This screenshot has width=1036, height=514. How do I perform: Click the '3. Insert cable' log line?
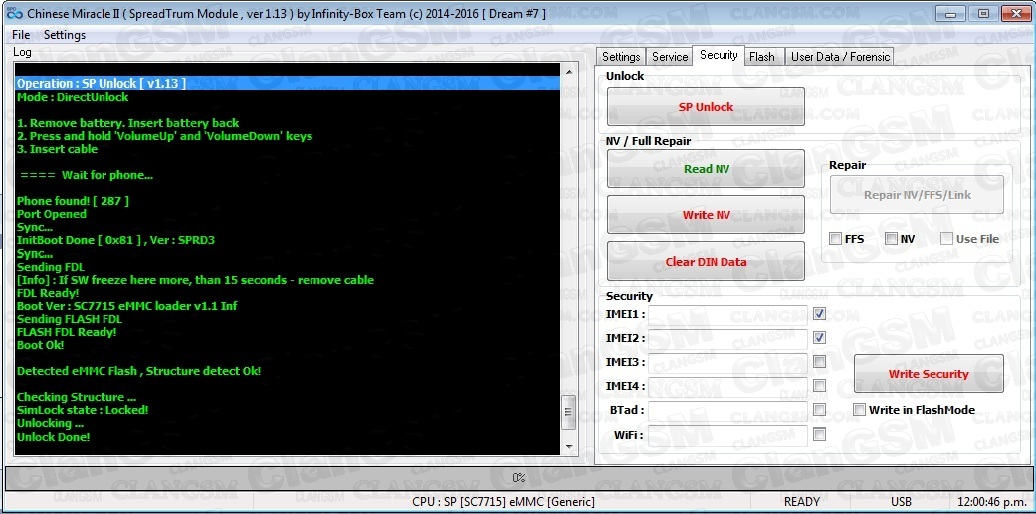57,149
